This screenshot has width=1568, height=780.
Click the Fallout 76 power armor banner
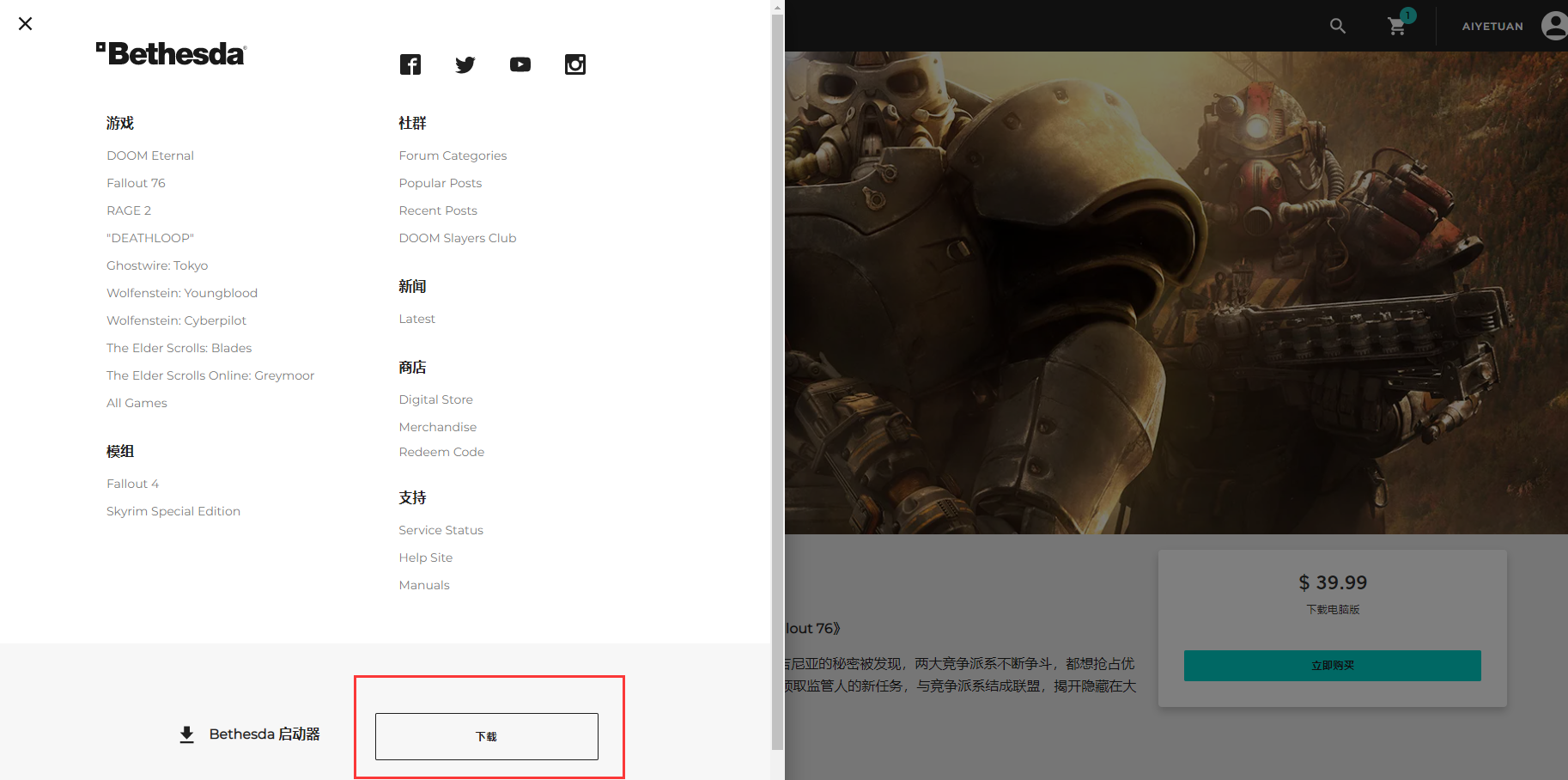coord(1176,292)
